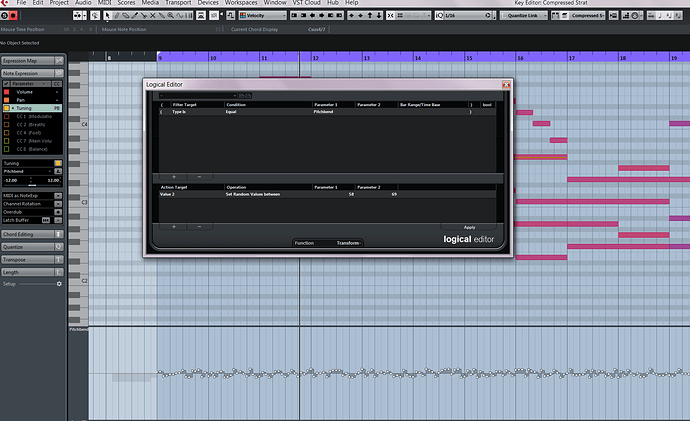Open the Transport menu
Image resolution: width=690 pixels, height=421 pixels.
point(178,3)
